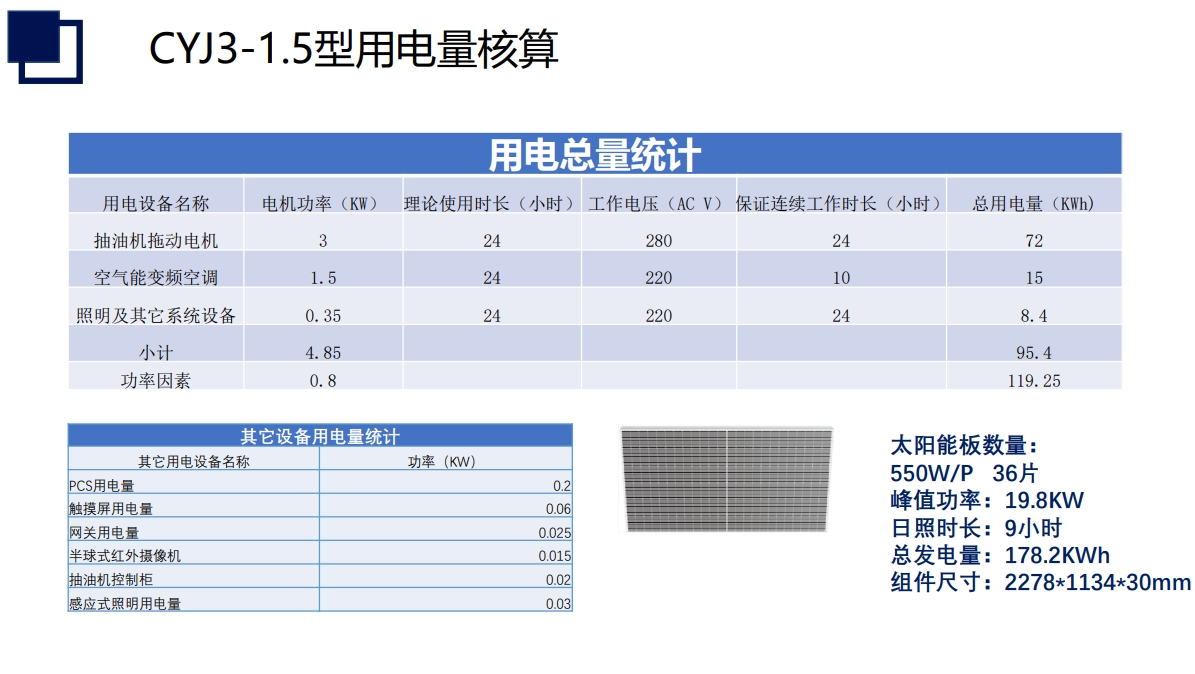This screenshot has height=674, width=1195.
Task: Click the 触摸屏用电量 row label
Action: pos(111,509)
